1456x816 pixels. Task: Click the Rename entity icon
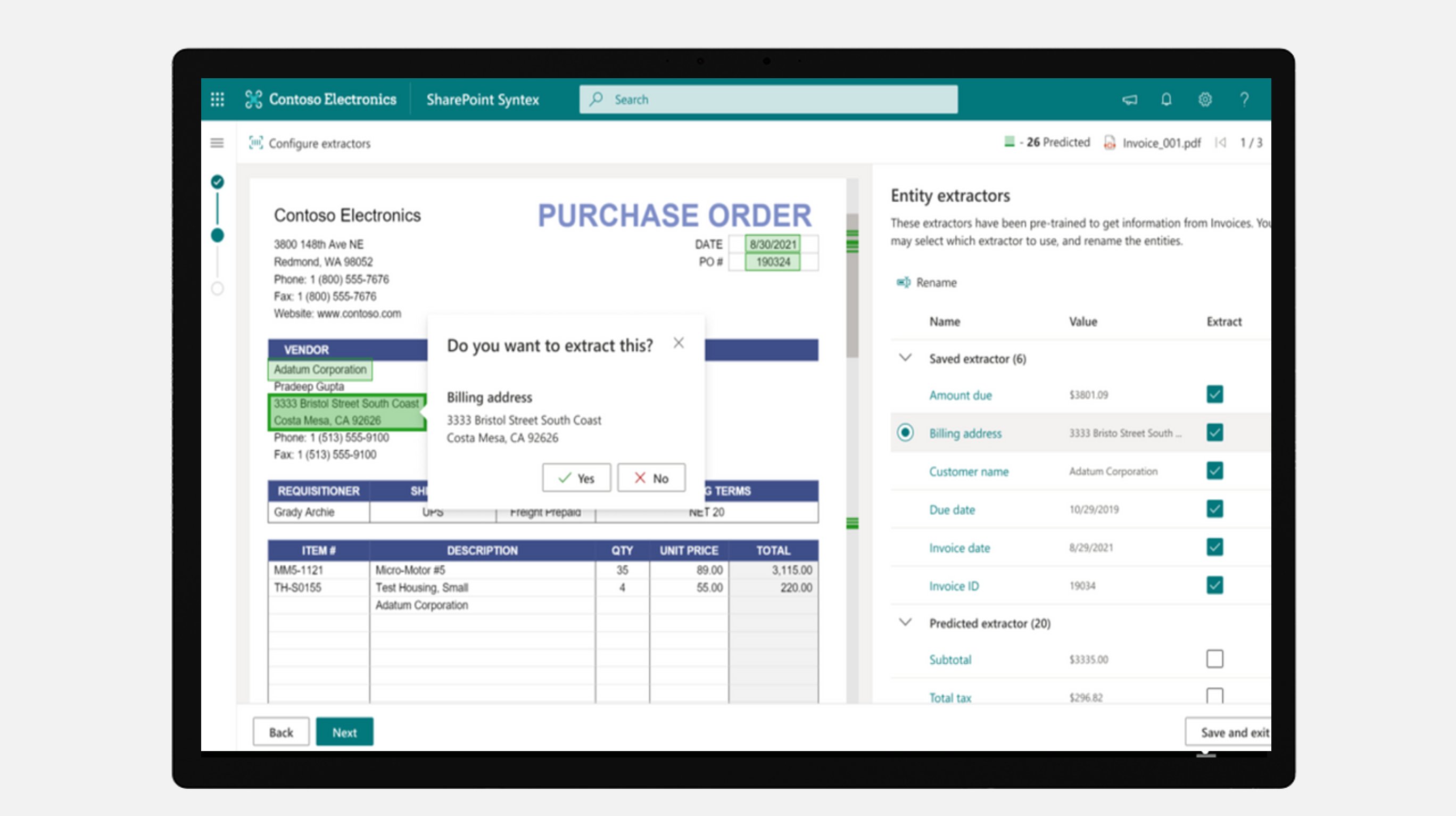(904, 282)
